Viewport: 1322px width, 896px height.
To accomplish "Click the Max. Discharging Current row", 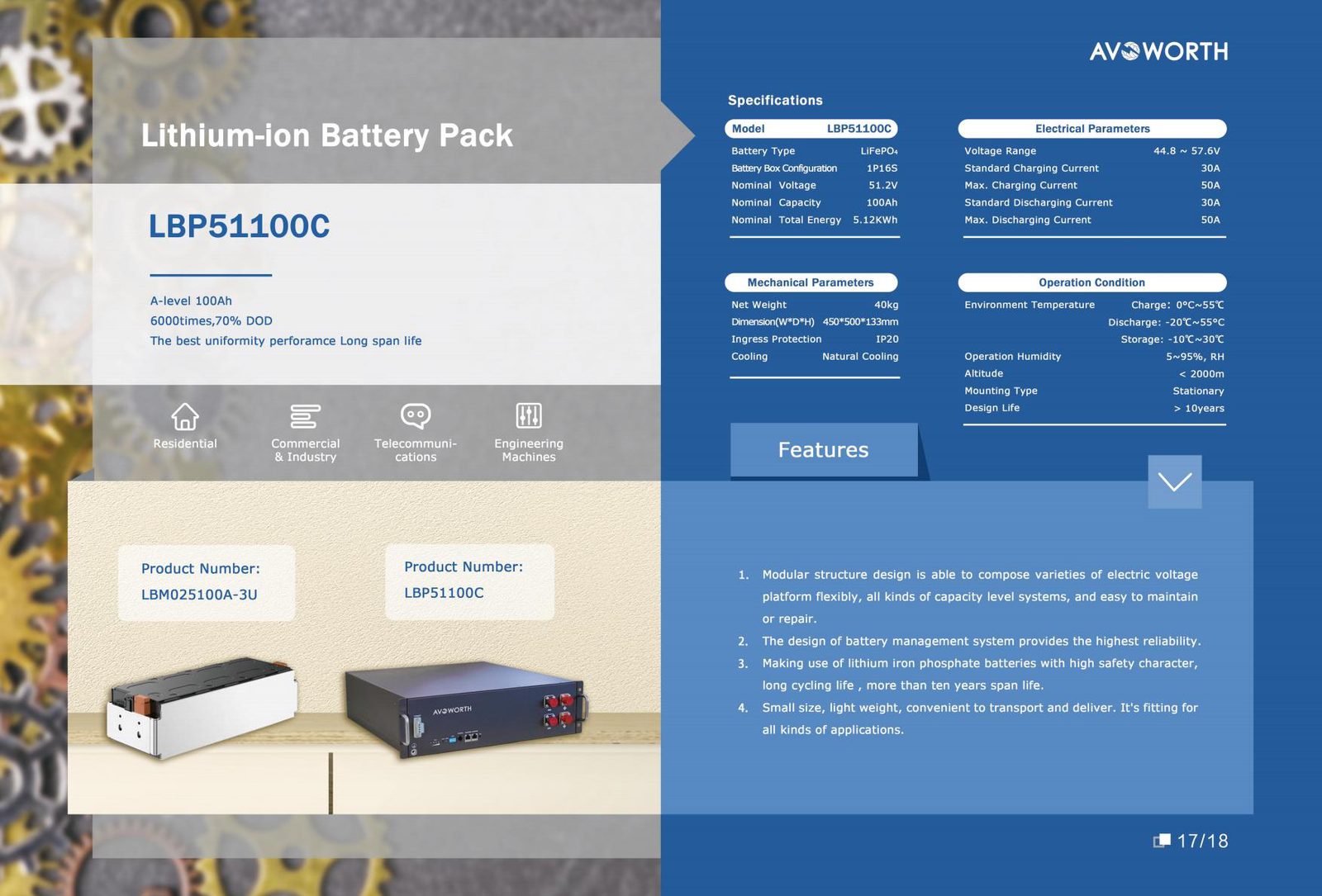I will (x=1092, y=220).
